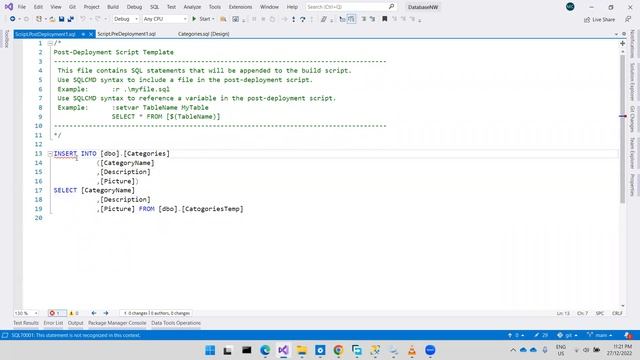Open the Debug configuration dropdown
Screen dimensions: 640x360
(x=126, y=19)
